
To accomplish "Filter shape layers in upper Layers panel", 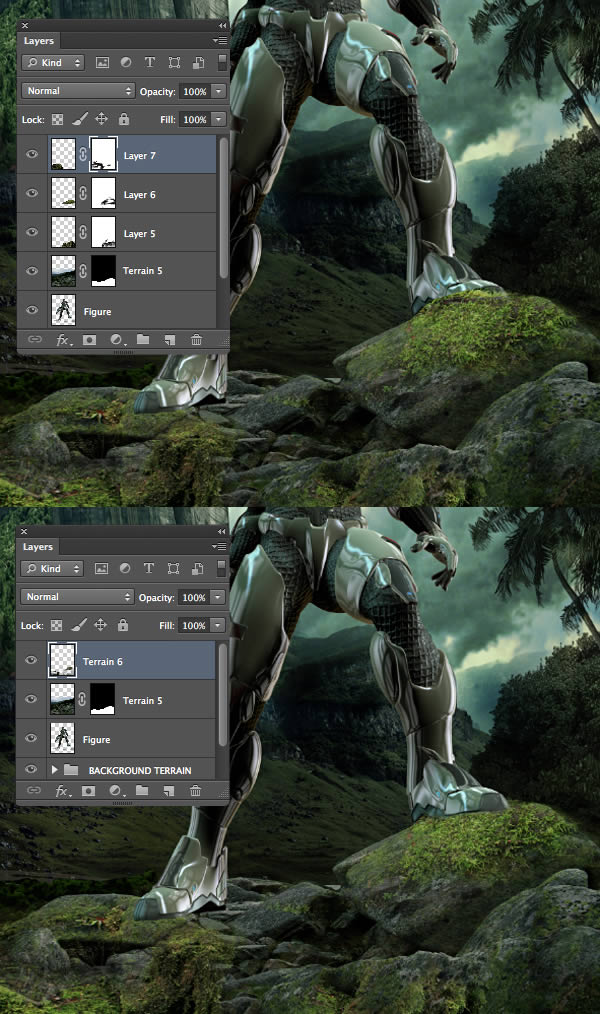I will 174,63.
